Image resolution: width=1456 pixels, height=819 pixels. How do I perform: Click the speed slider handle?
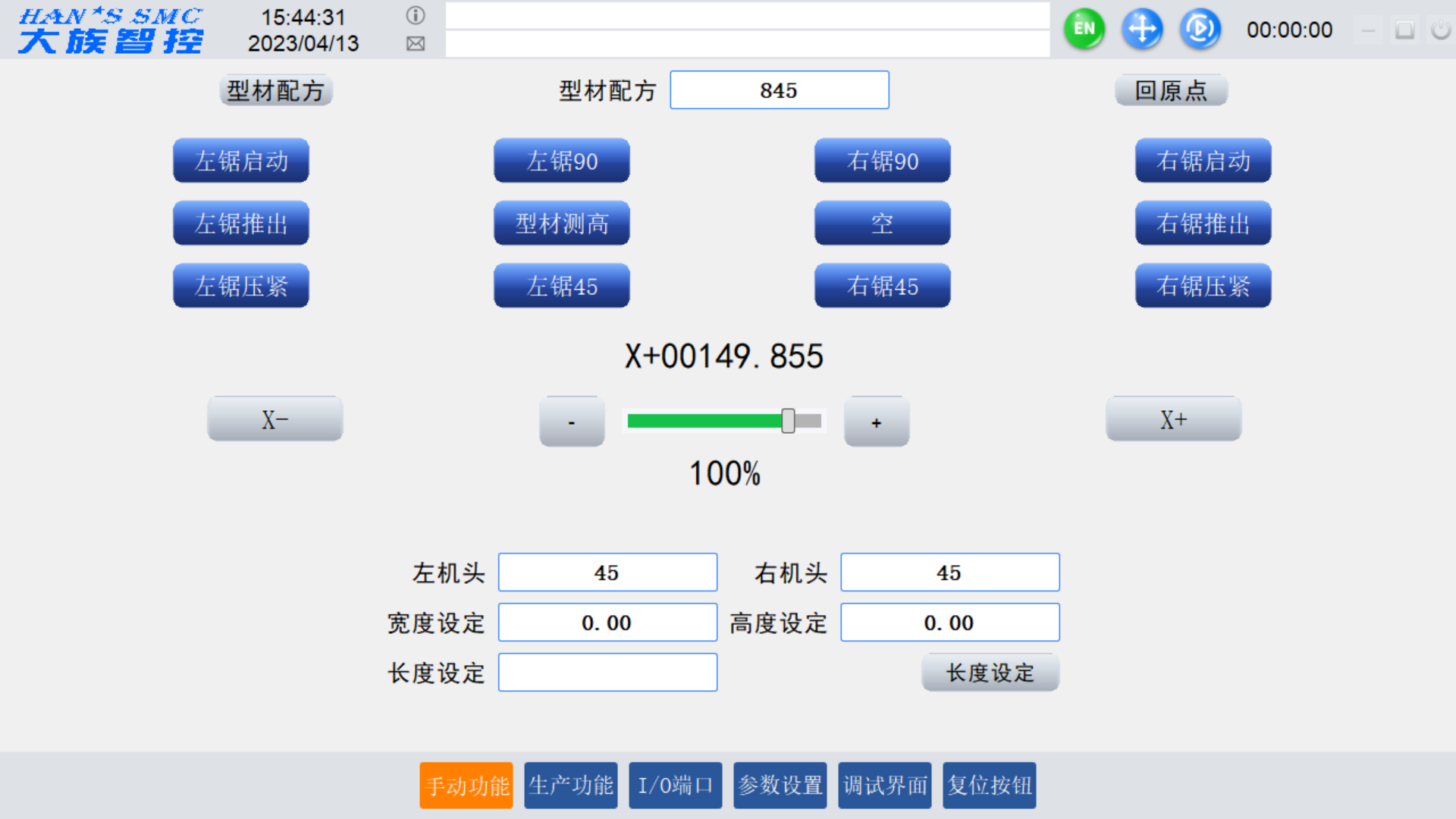(x=789, y=421)
